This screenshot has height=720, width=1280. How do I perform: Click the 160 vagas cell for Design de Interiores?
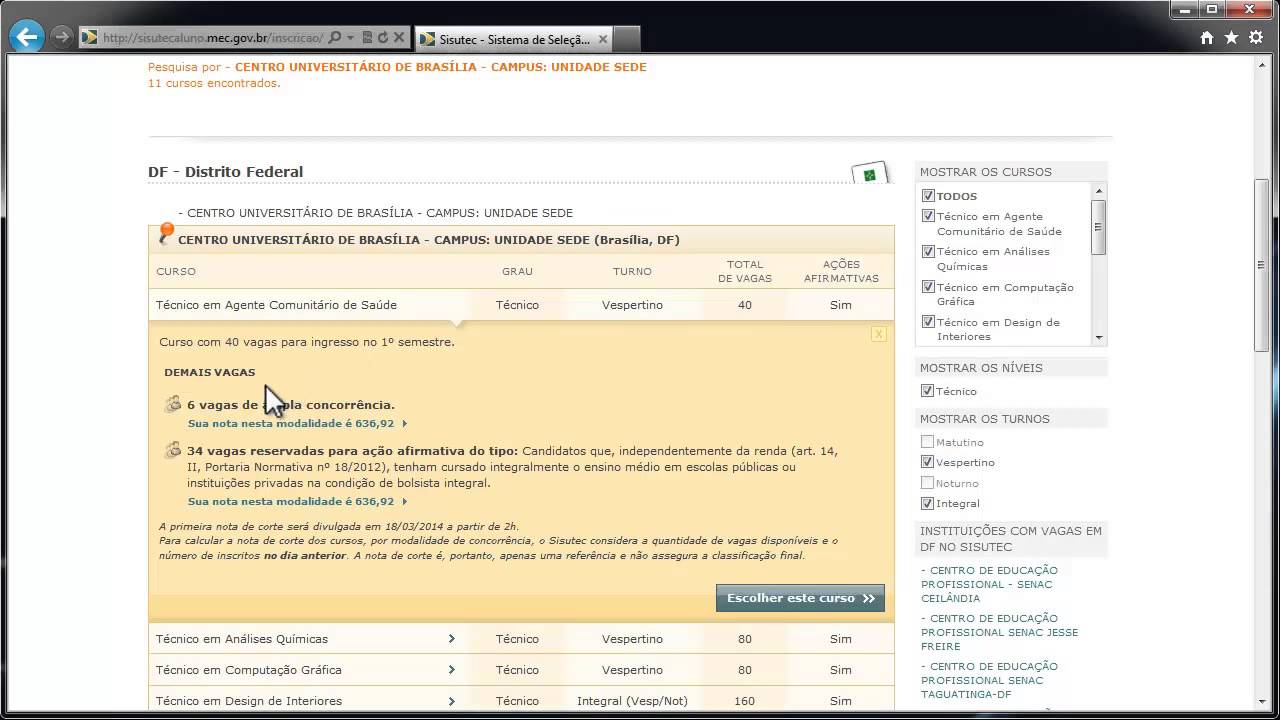[x=744, y=701]
